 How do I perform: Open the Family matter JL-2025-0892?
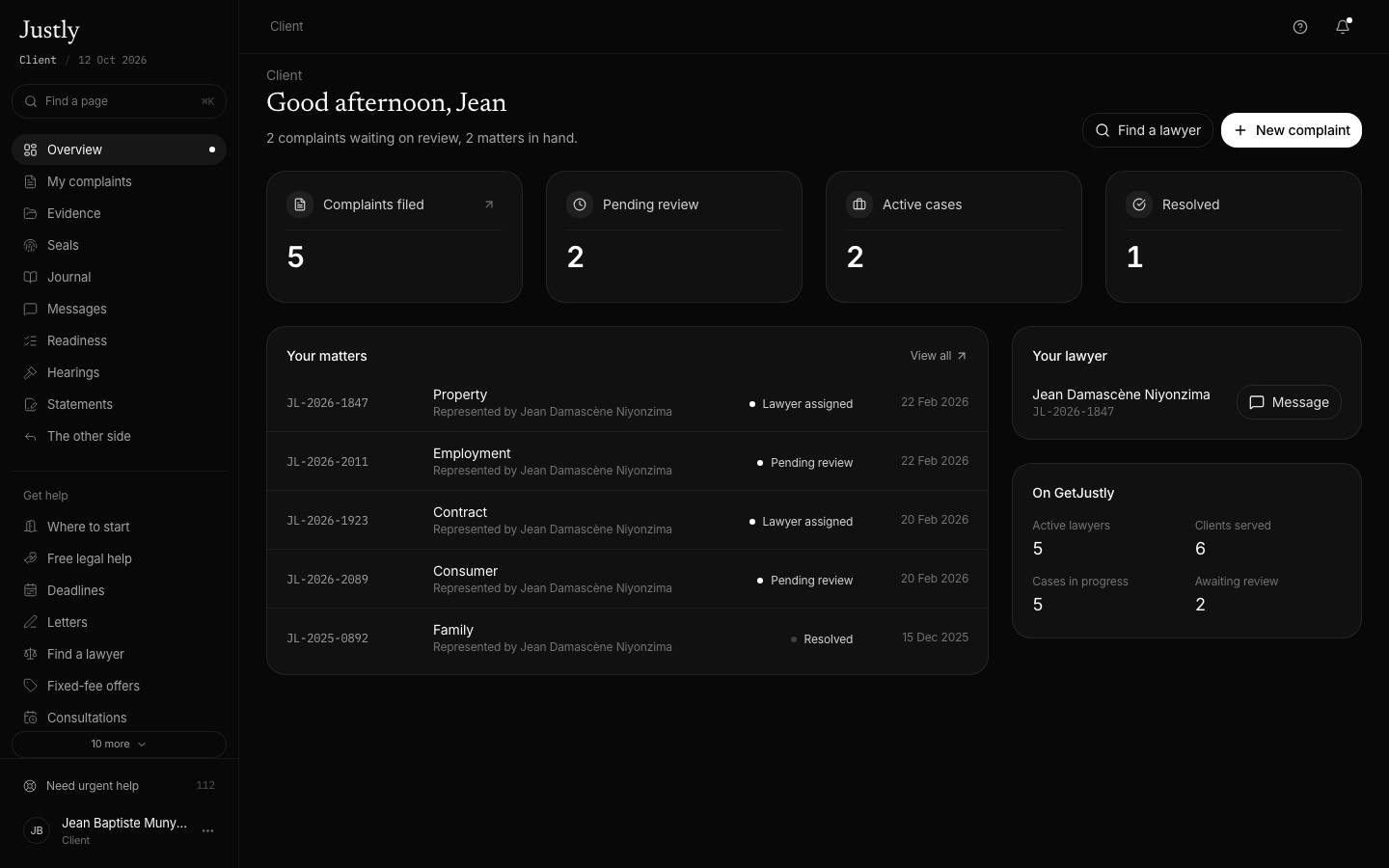pyautogui.click(x=627, y=637)
